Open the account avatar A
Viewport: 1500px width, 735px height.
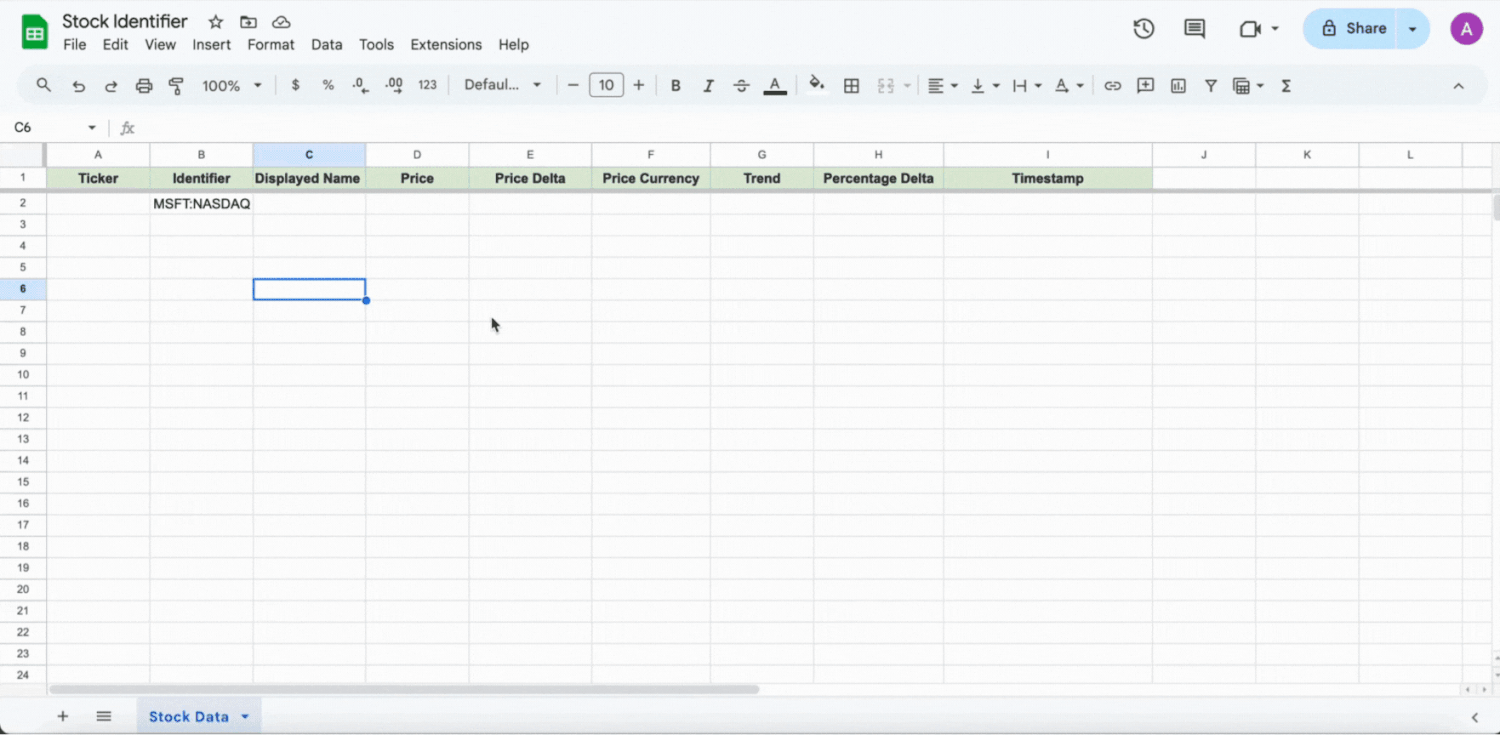pos(1466,29)
